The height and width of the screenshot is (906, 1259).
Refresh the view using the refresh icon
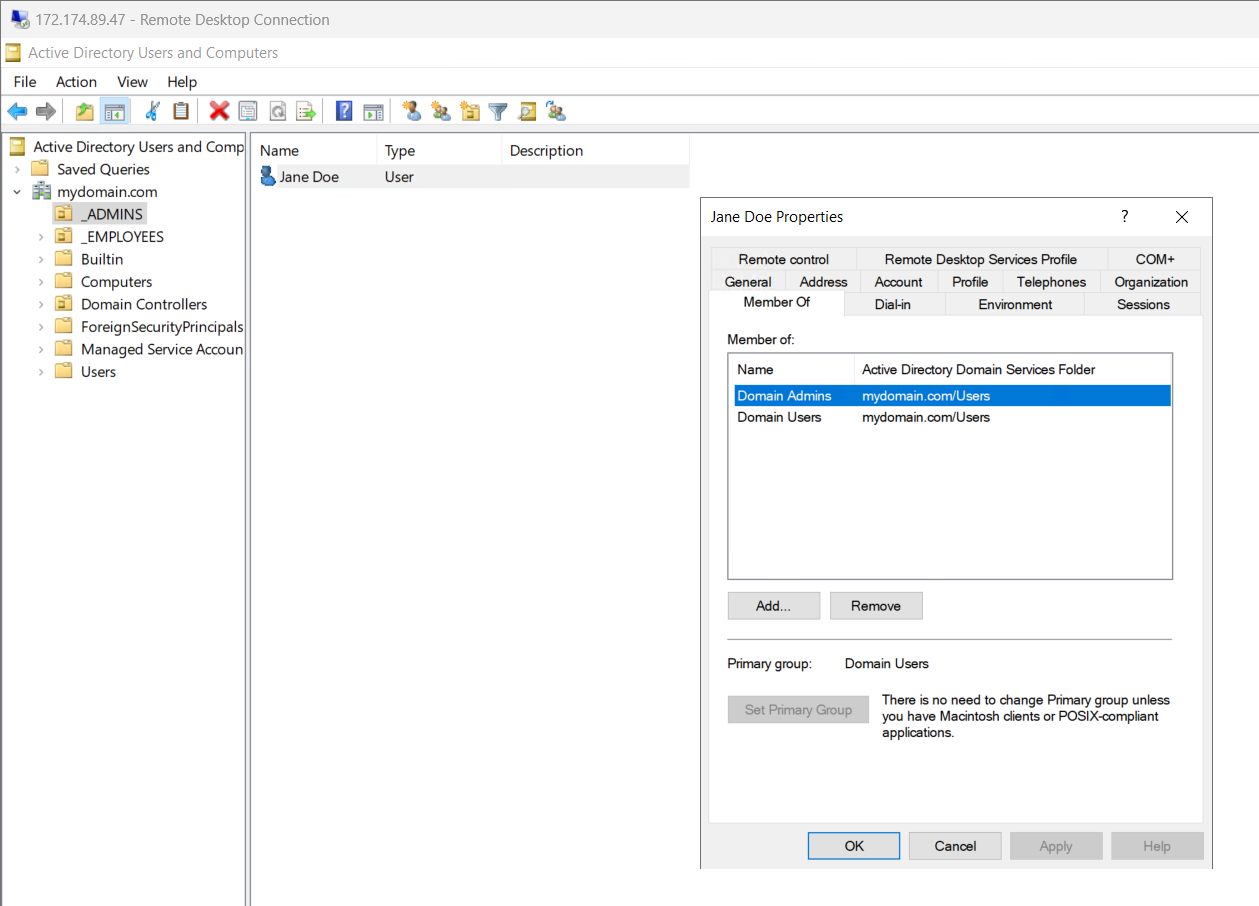pos(277,110)
